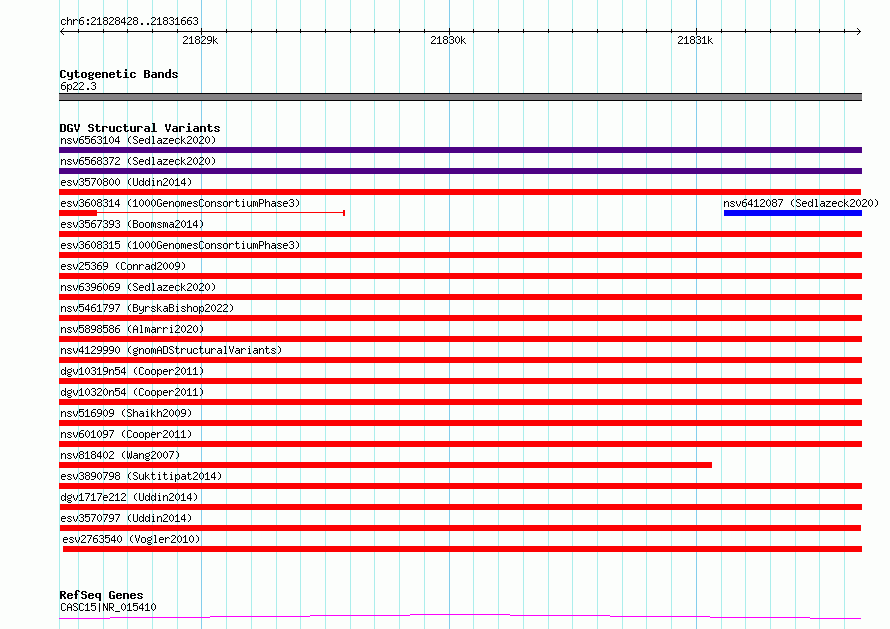Click right arrow of coordinate ruler
Viewport: 890px width, 629px height.
coord(858,32)
